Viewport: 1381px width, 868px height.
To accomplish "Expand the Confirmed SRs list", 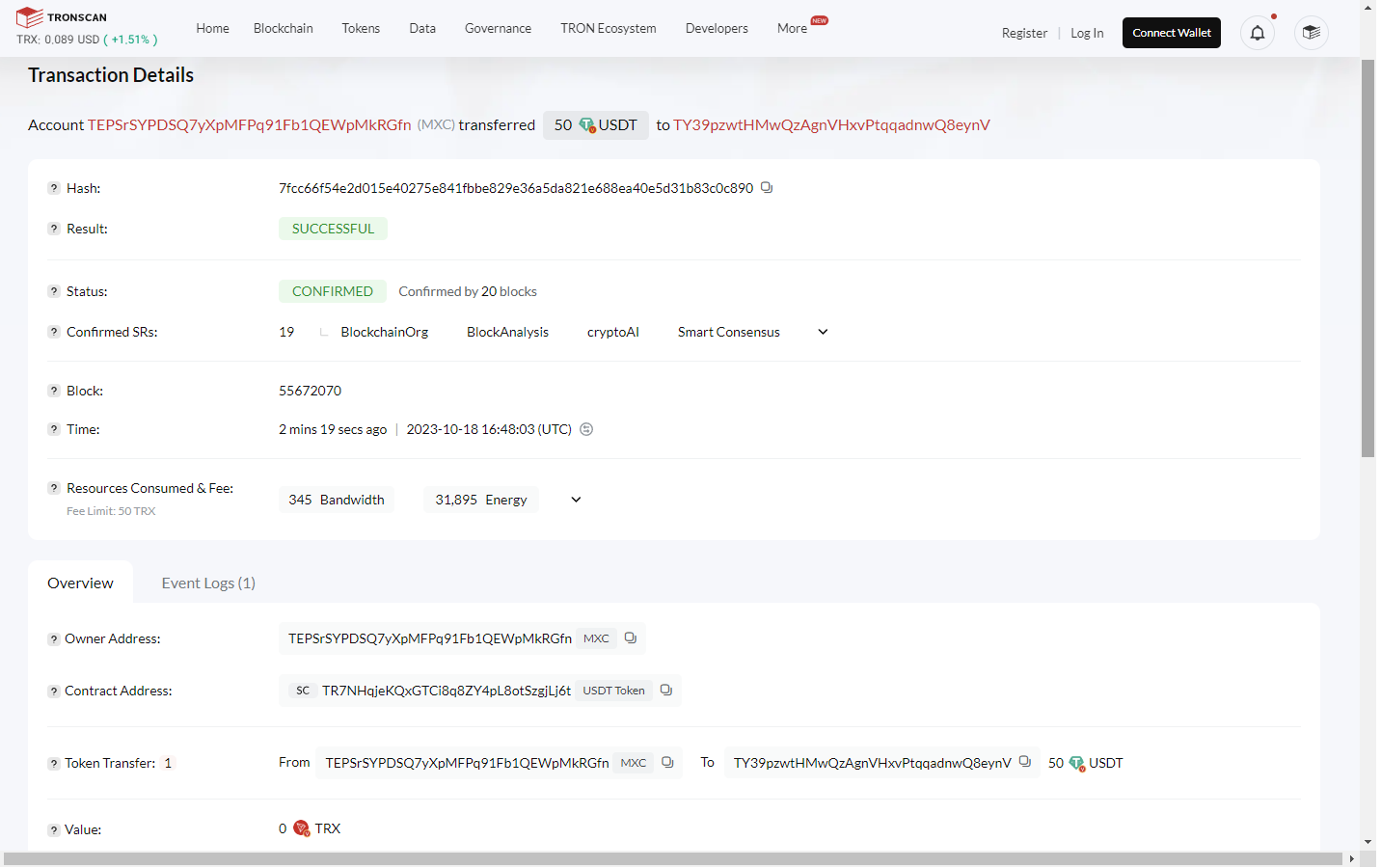I will (x=823, y=332).
